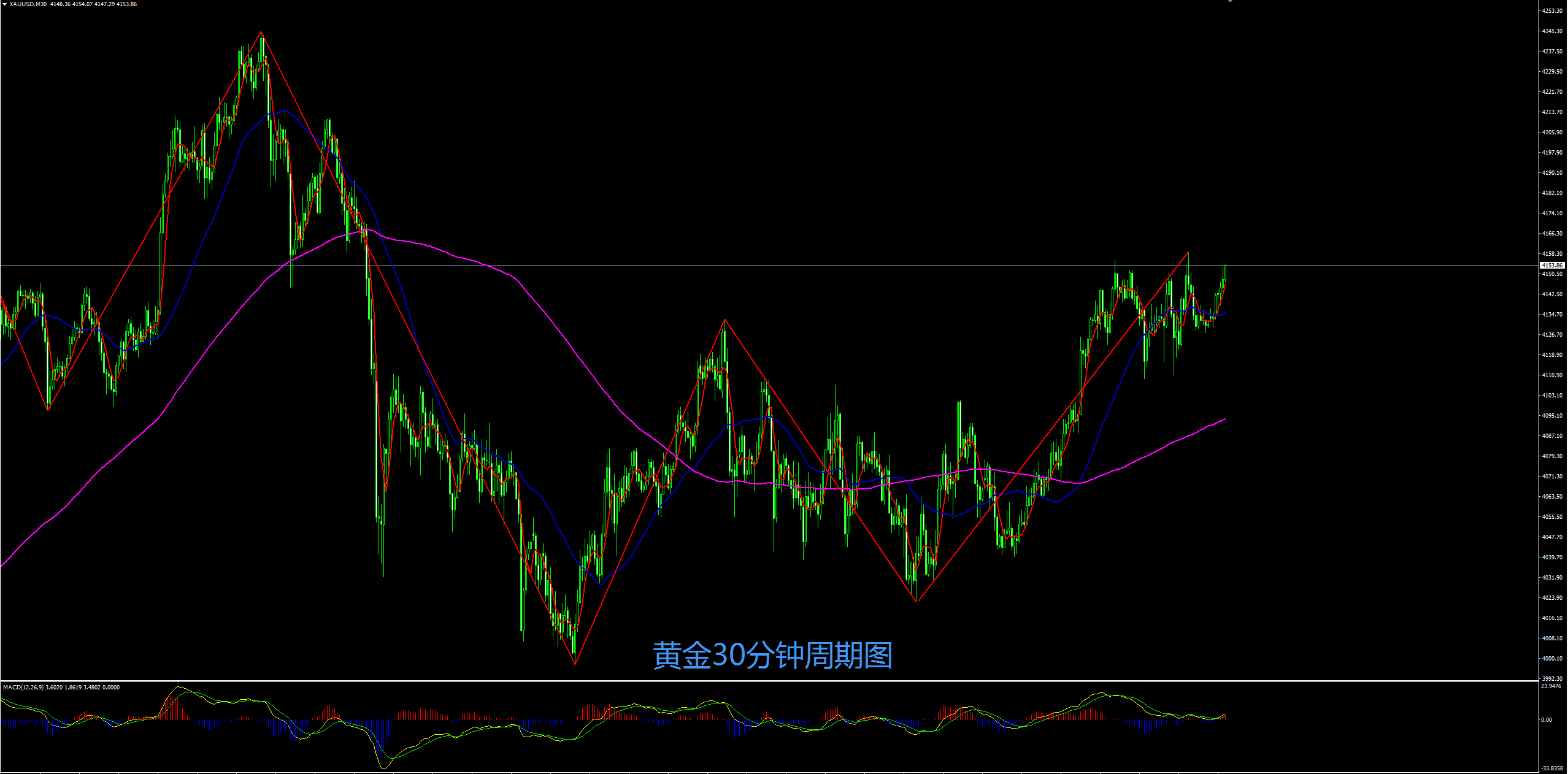Viewport: 1568px width, 774px height.
Task: Click the chart shift marker triangle at top
Action: [1230, 1]
